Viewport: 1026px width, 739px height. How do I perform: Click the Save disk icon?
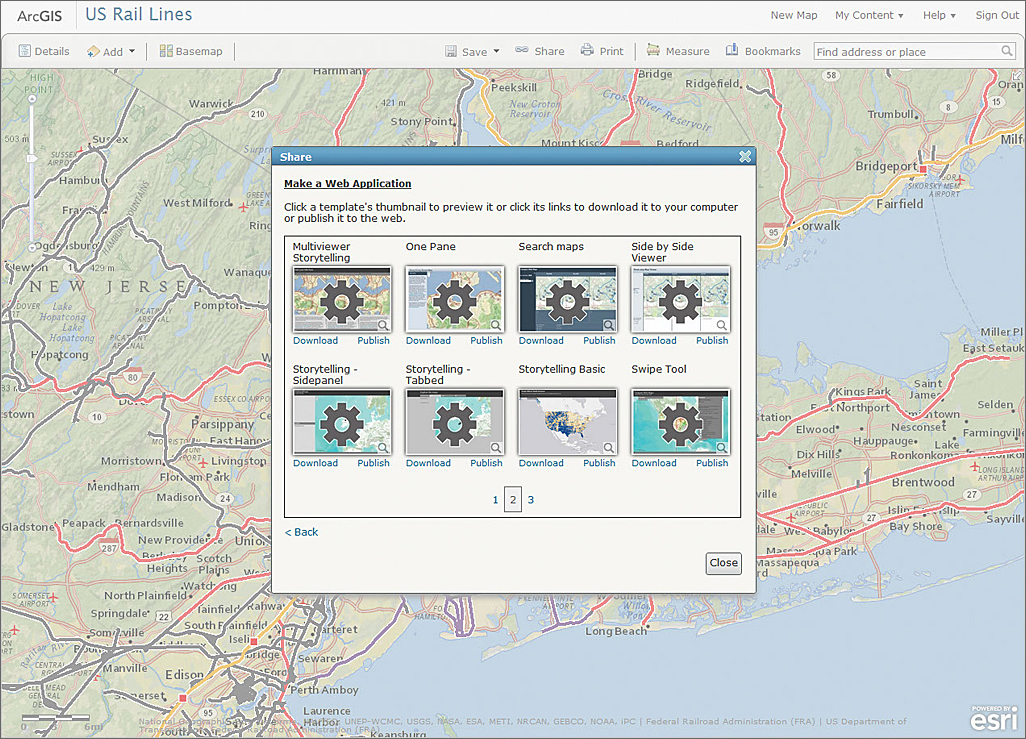(451, 51)
